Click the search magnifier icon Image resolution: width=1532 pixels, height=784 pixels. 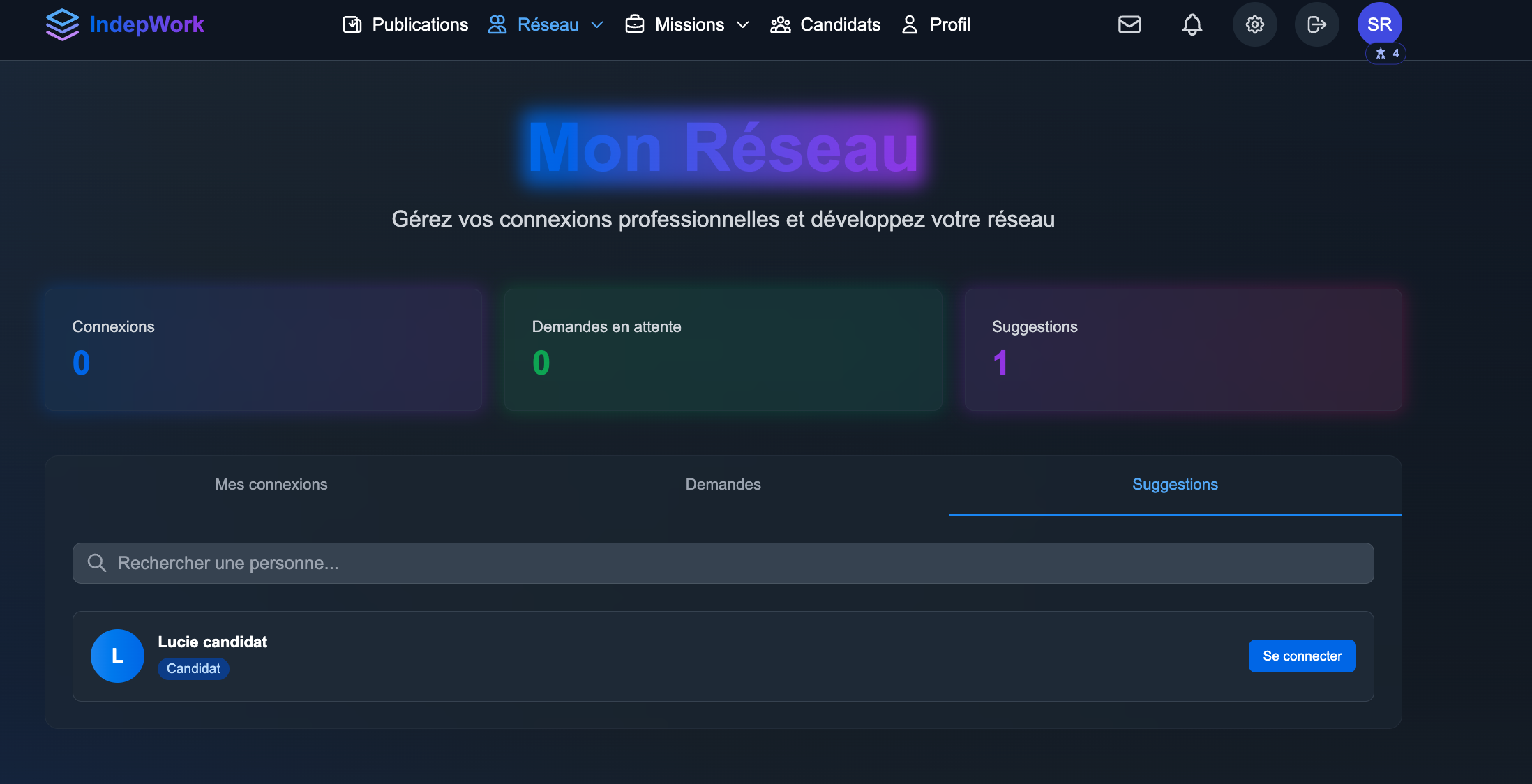click(97, 563)
